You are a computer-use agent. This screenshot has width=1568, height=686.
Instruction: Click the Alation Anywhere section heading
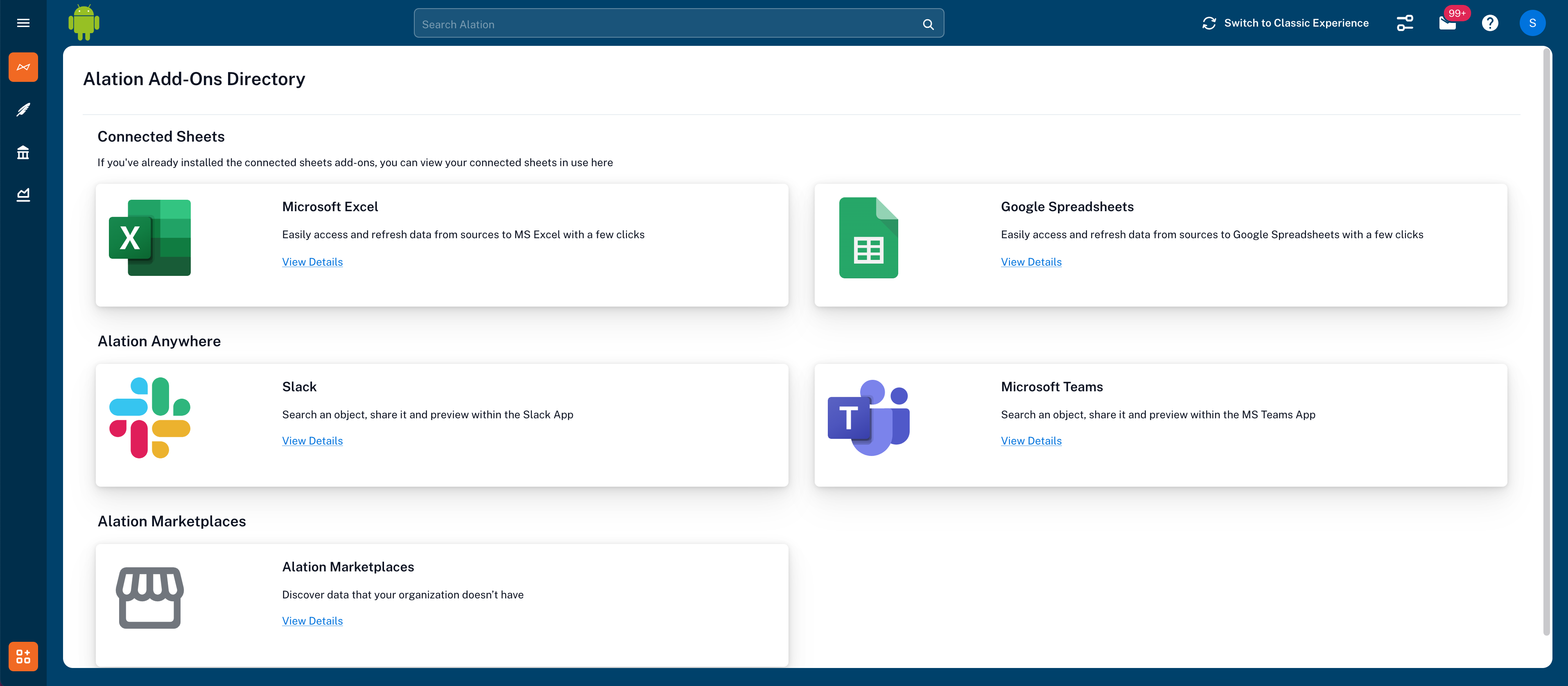click(x=159, y=341)
